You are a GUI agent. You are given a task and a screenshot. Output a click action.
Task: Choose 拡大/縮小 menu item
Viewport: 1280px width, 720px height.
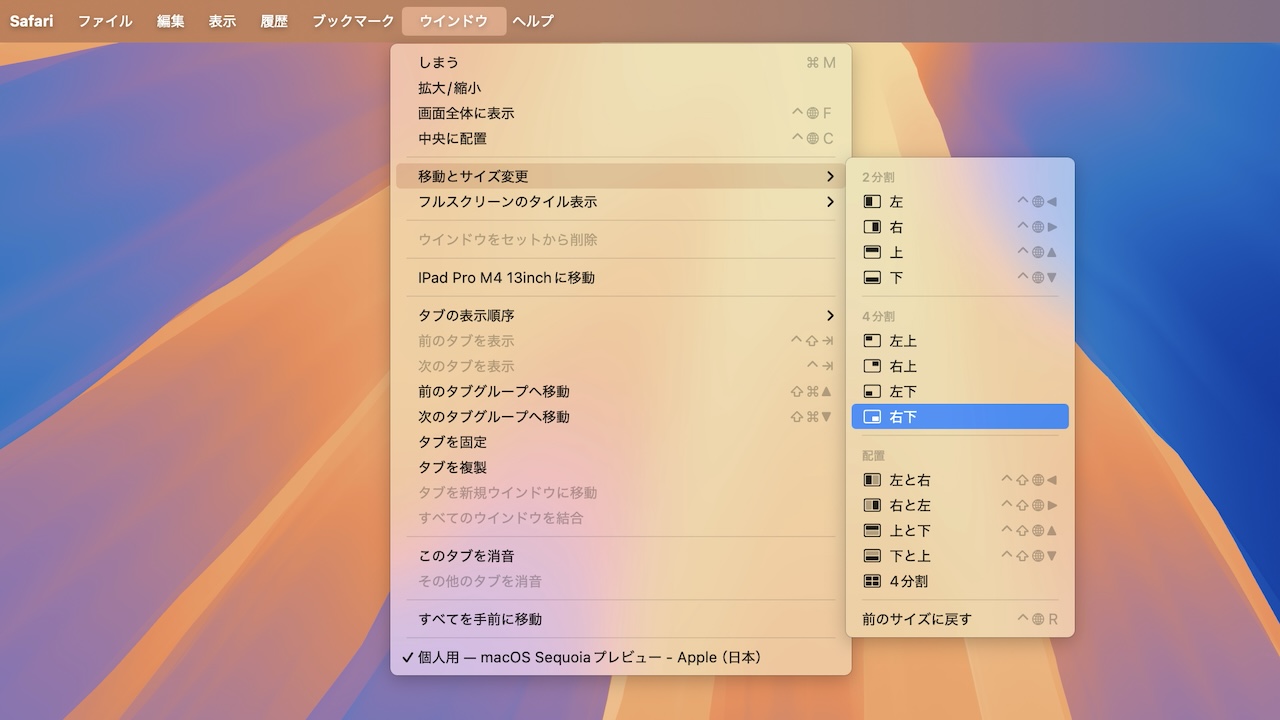[621, 88]
